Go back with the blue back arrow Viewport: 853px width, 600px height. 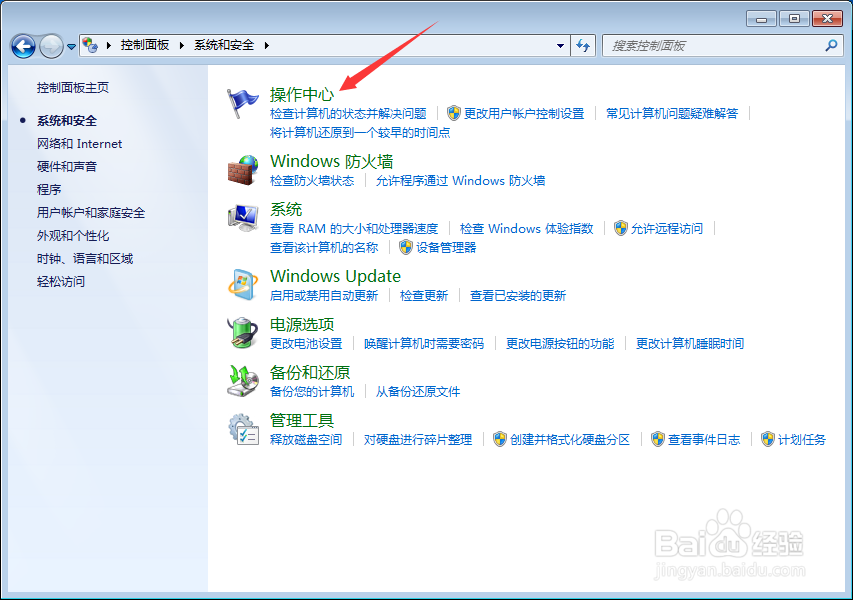pos(23,46)
